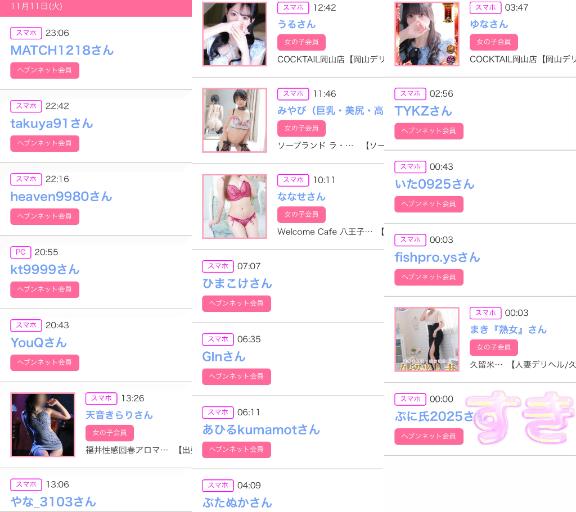Click みやび profile name link

pos(330,111)
